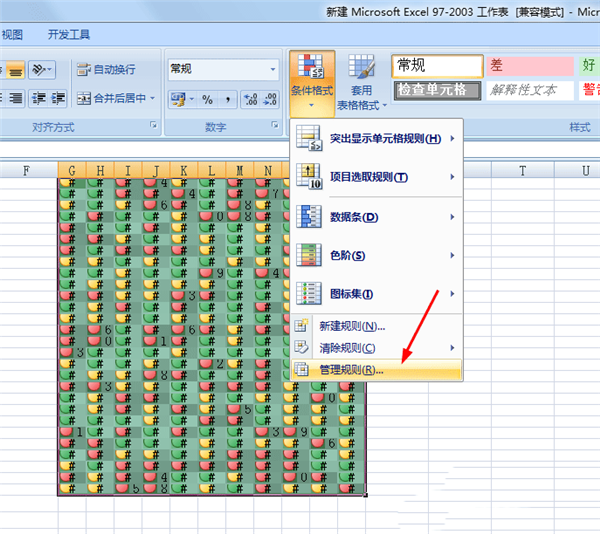600x534 pixels.
Task: Select column T header
Action: [x=523, y=171]
